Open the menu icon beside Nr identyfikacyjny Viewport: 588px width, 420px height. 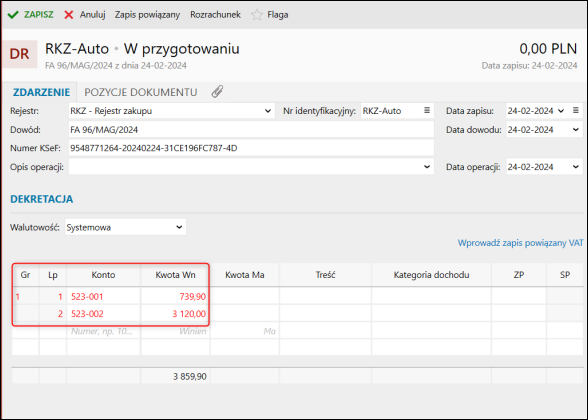coord(427,111)
